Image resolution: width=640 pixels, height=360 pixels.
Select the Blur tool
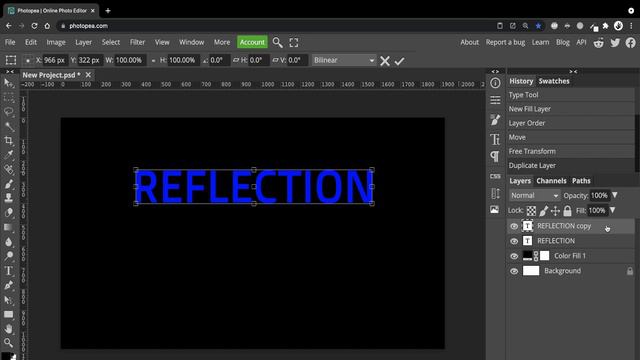[x=9, y=242]
